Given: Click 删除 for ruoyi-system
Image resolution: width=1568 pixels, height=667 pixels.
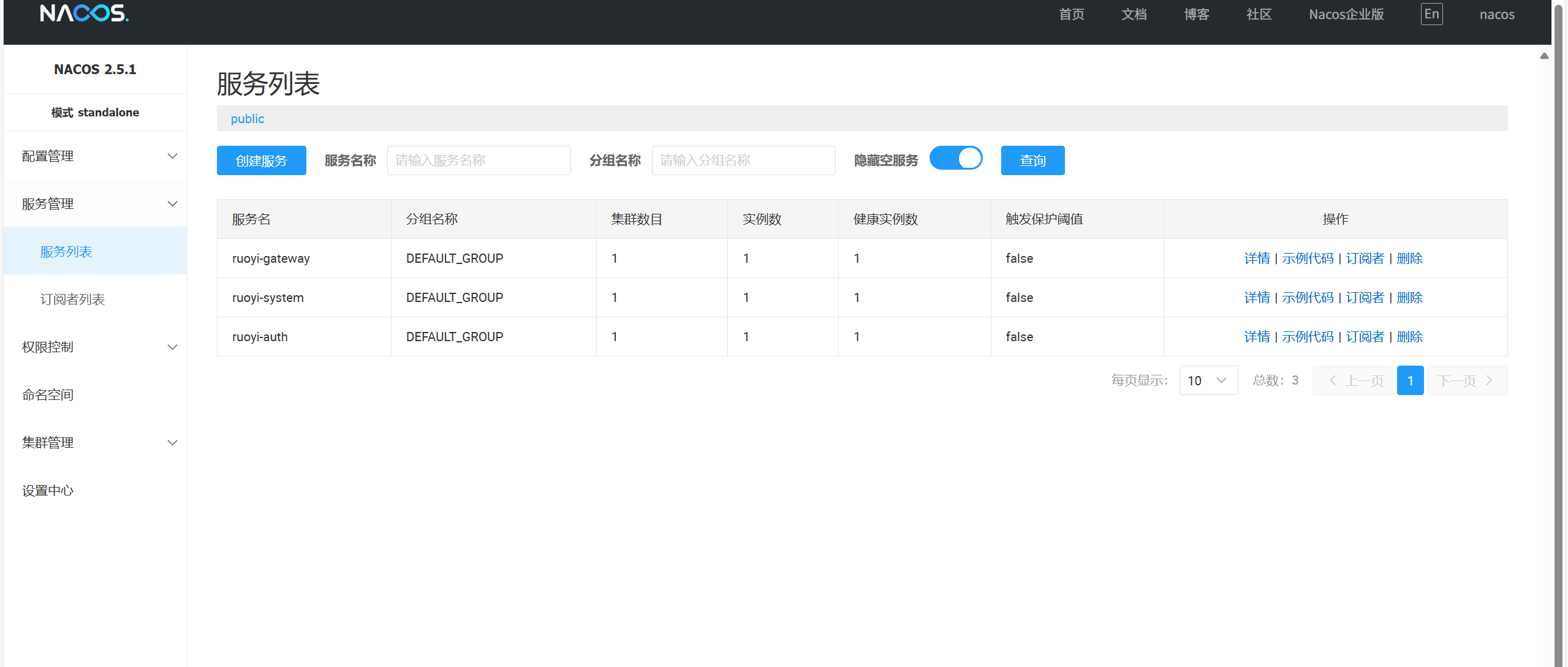Looking at the screenshot, I should point(1410,298).
